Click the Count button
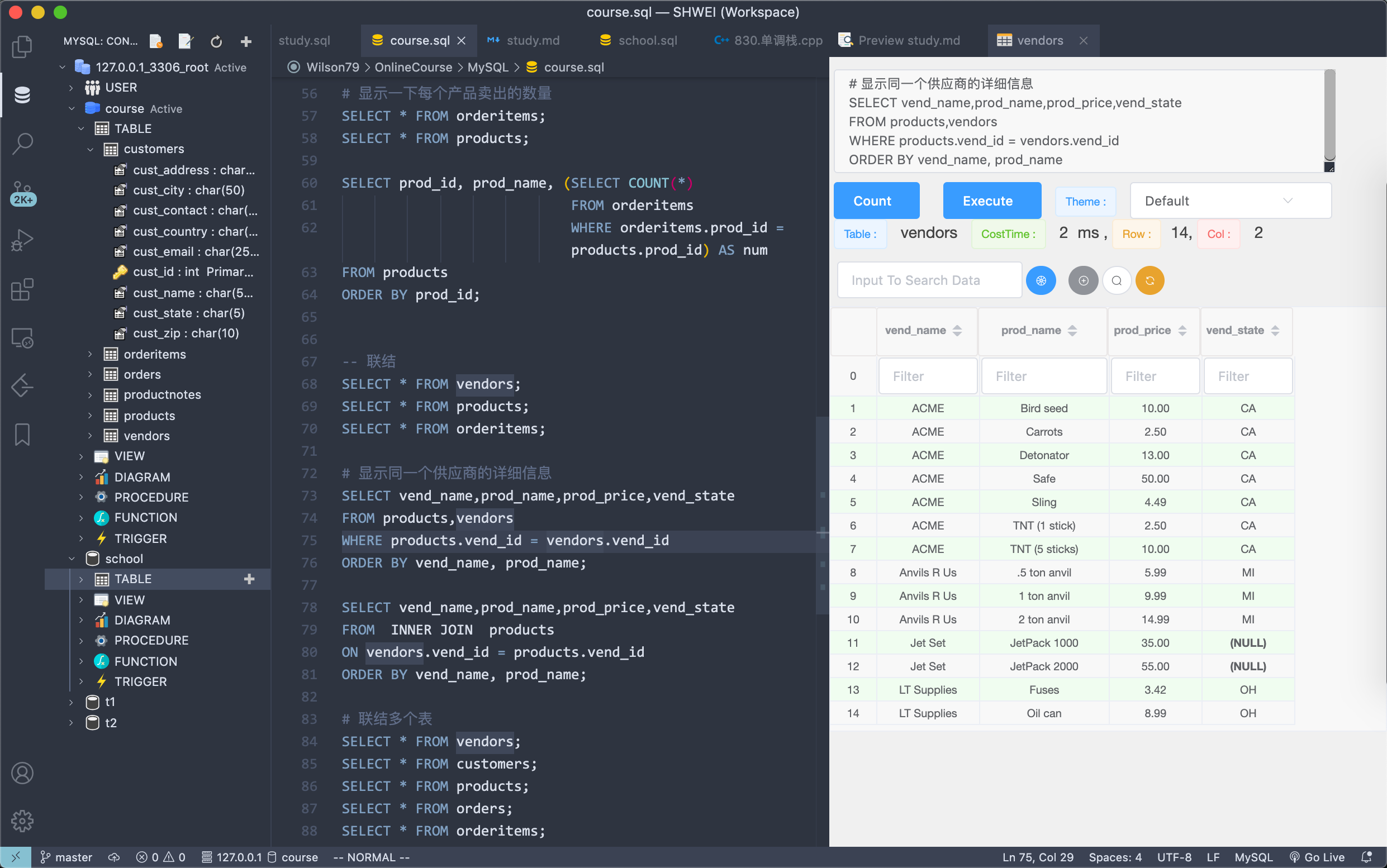The width and height of the screenshot is (1387, 868). coord(876,201)
